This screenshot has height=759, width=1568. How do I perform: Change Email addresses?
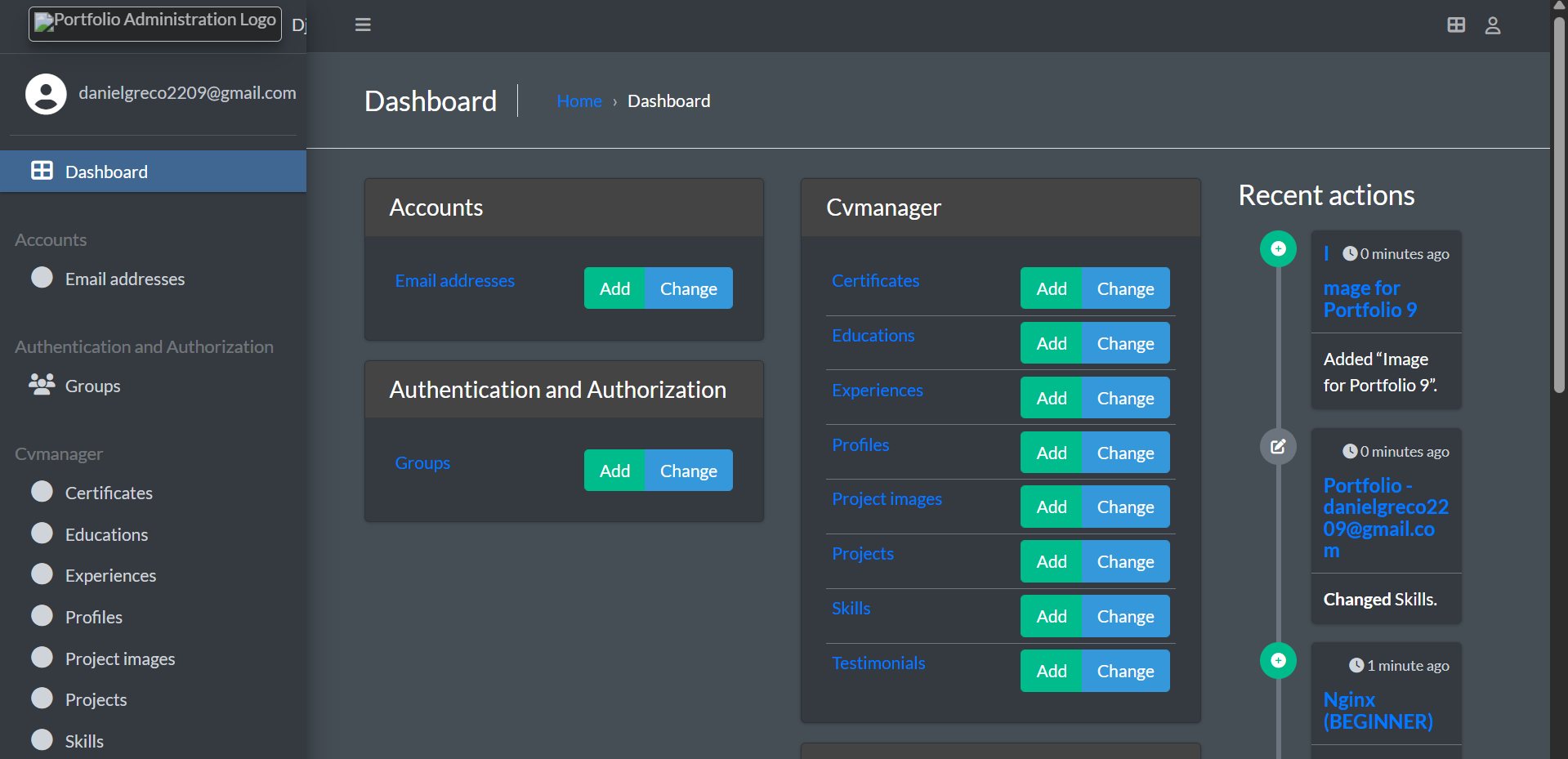689,288
